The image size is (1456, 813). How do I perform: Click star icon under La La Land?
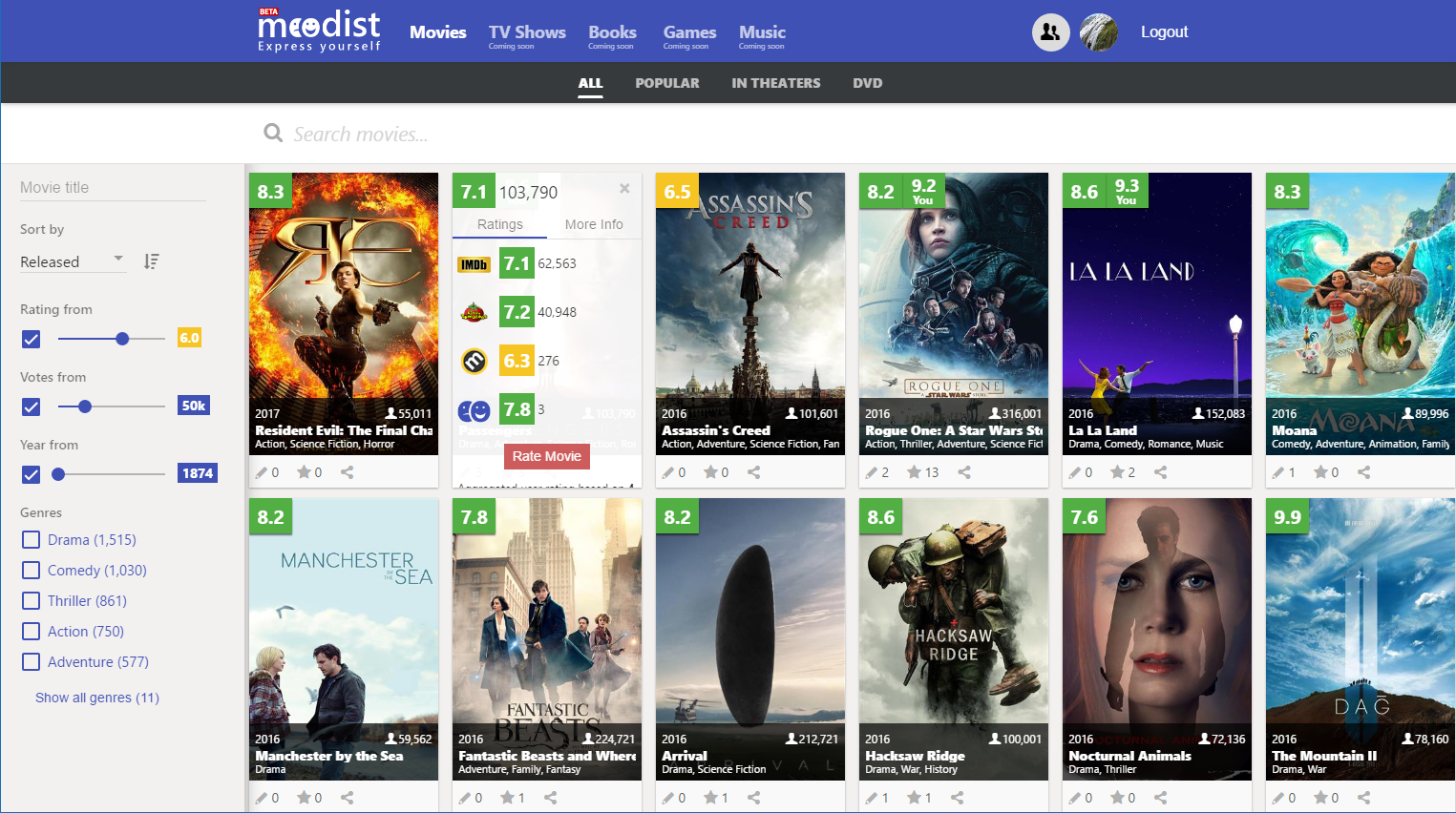point(1117,472)
